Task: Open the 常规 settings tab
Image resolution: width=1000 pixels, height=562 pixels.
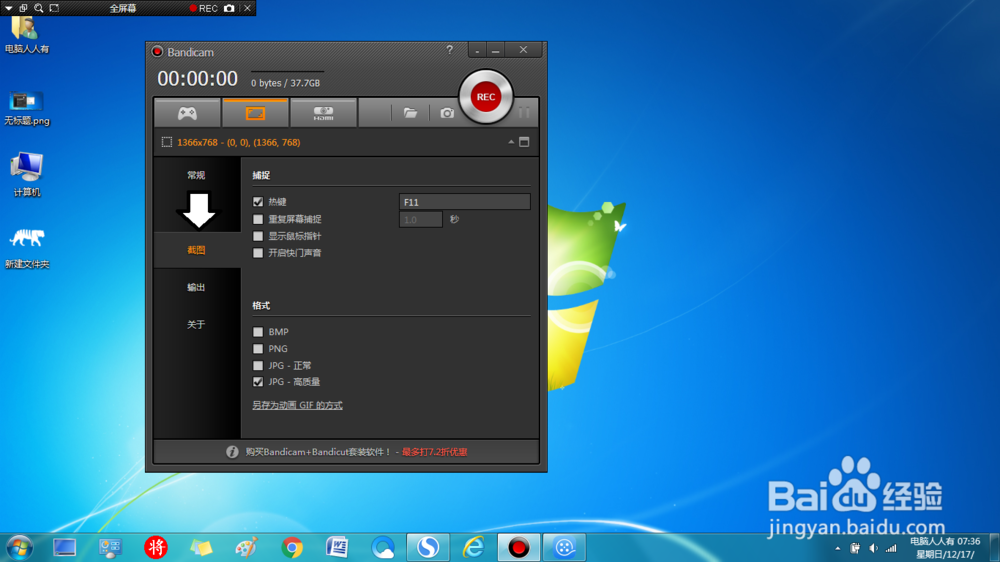Action: coord(196,175)
